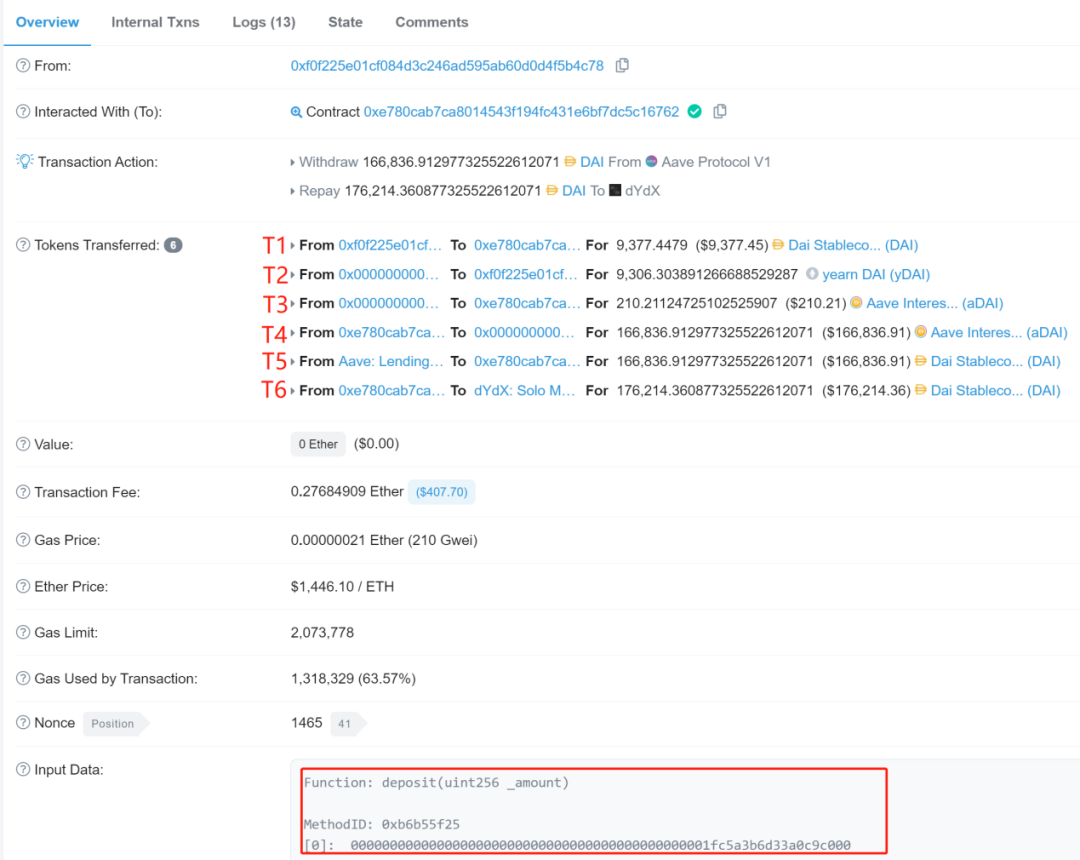Click the help icon beside From

[x=23, y=65]
